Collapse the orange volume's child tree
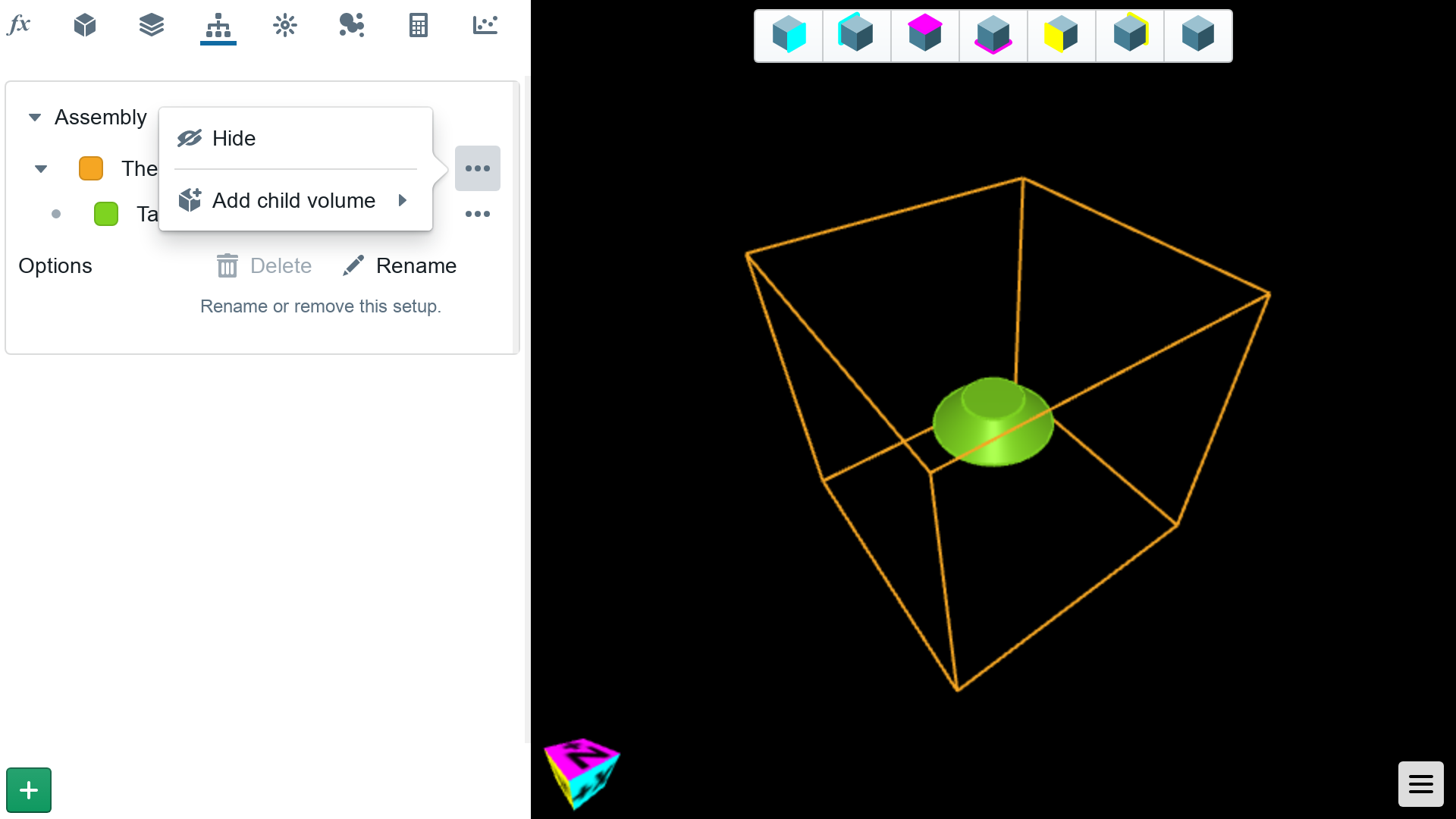The image size is (1456, 819). pyautogui.click(x=41, y=168)
